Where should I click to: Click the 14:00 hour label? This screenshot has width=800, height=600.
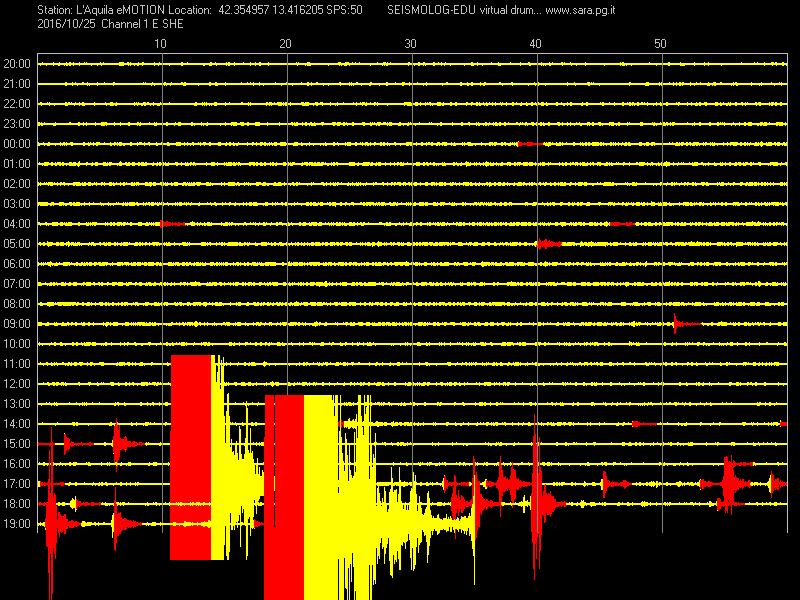coord(17,423)
